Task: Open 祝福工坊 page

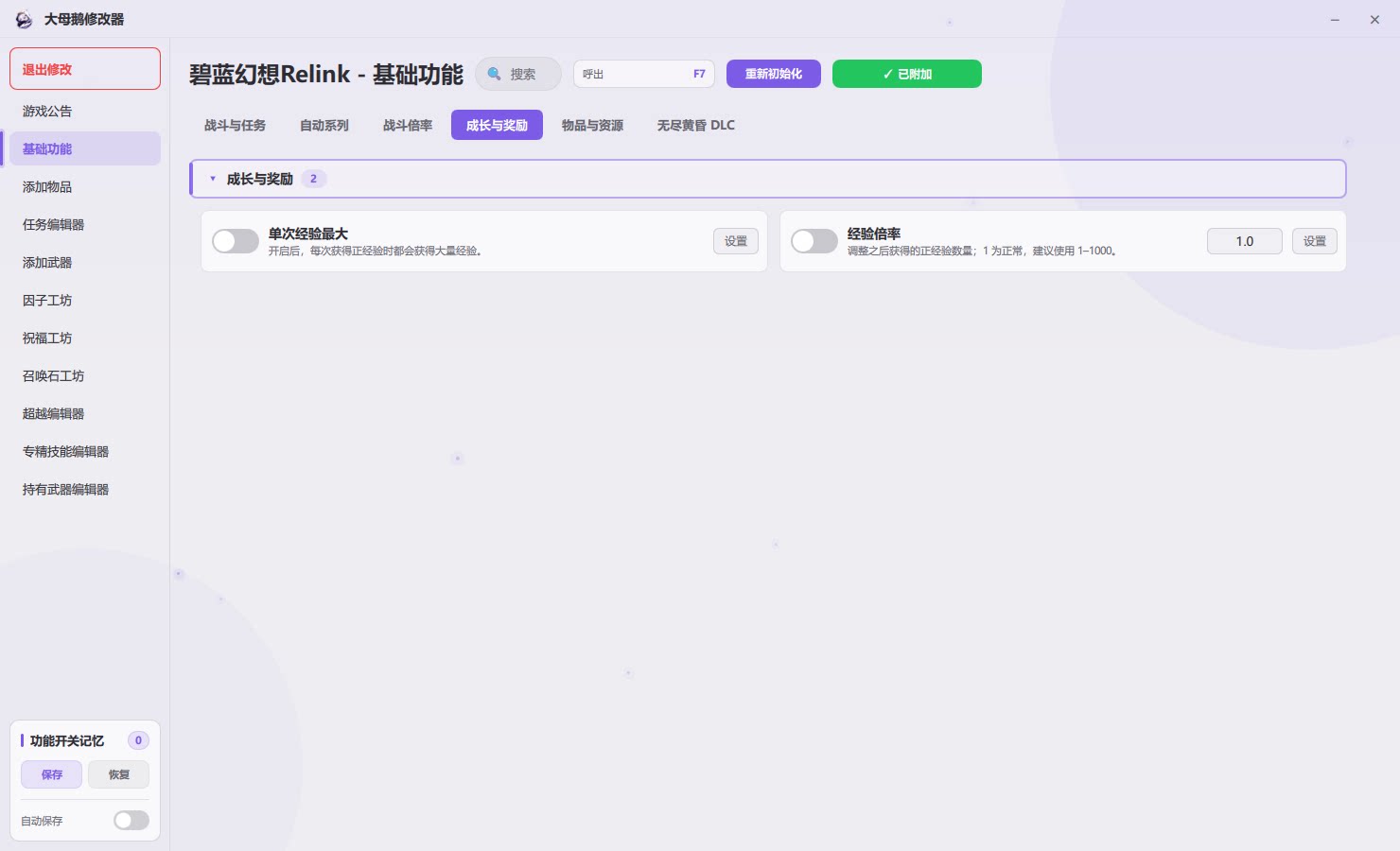Action: tap(85, 338)
